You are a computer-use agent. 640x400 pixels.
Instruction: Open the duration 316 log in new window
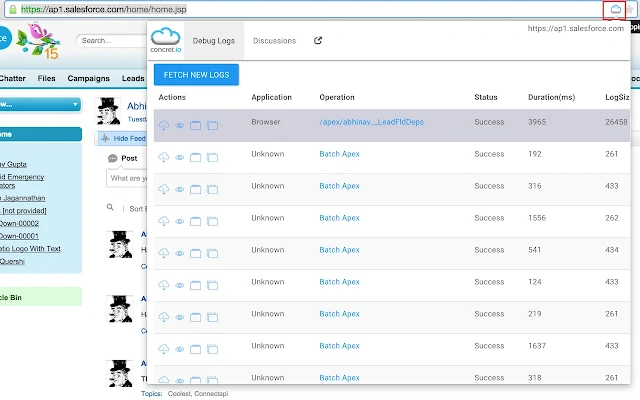click(x=212, y=189)
